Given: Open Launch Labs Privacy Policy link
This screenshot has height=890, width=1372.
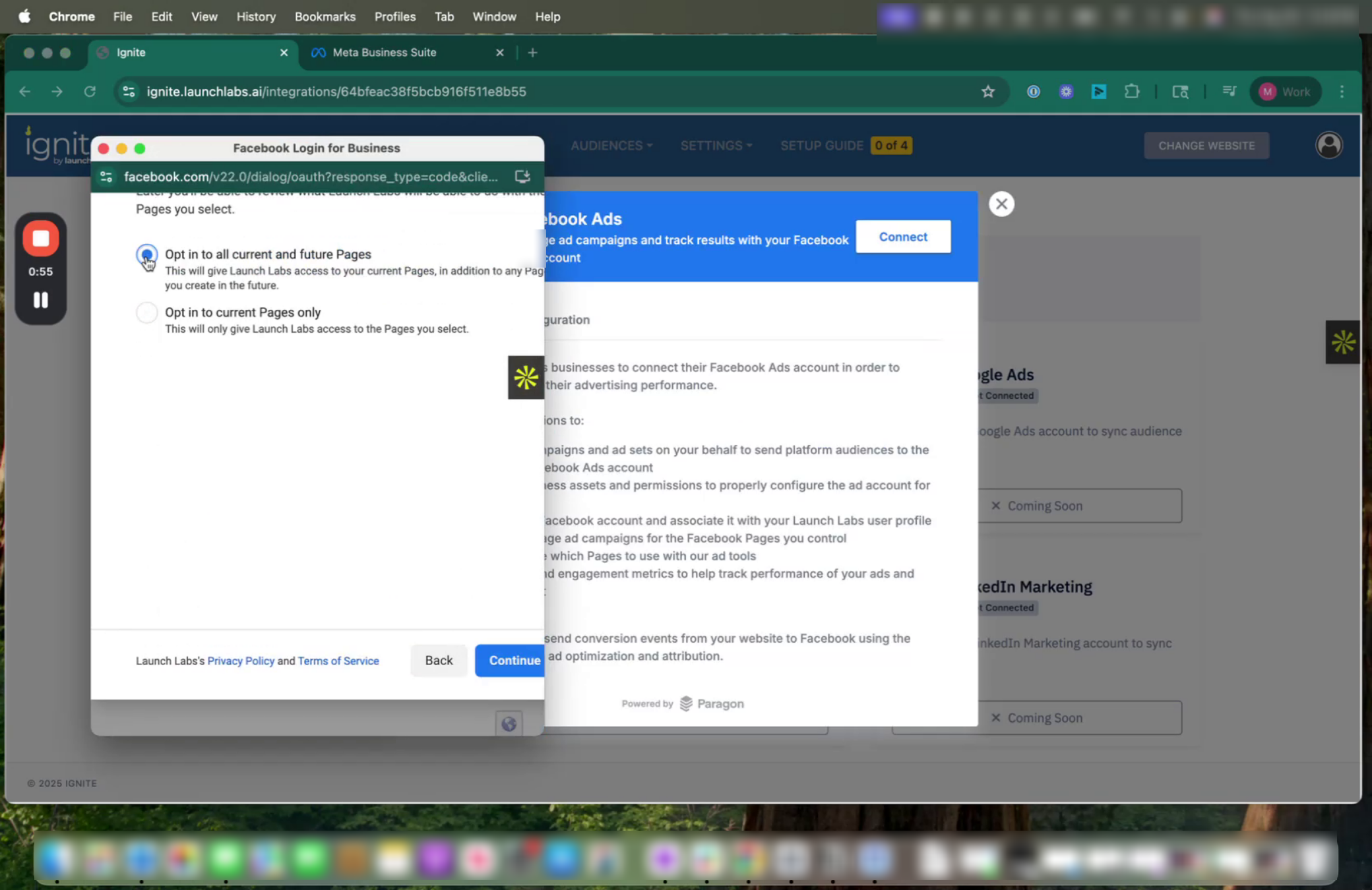Looking at the screenshot, I should 241,661.
